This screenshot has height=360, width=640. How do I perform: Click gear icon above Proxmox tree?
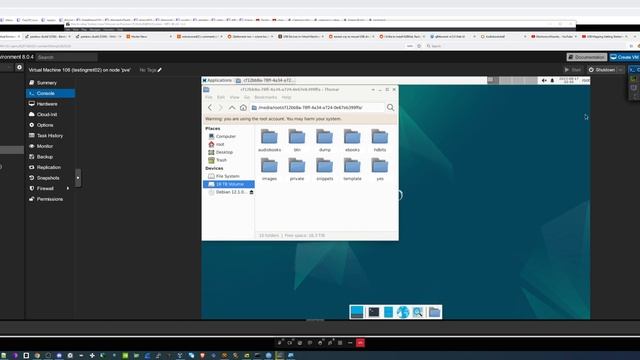click(x=19, y=67)
